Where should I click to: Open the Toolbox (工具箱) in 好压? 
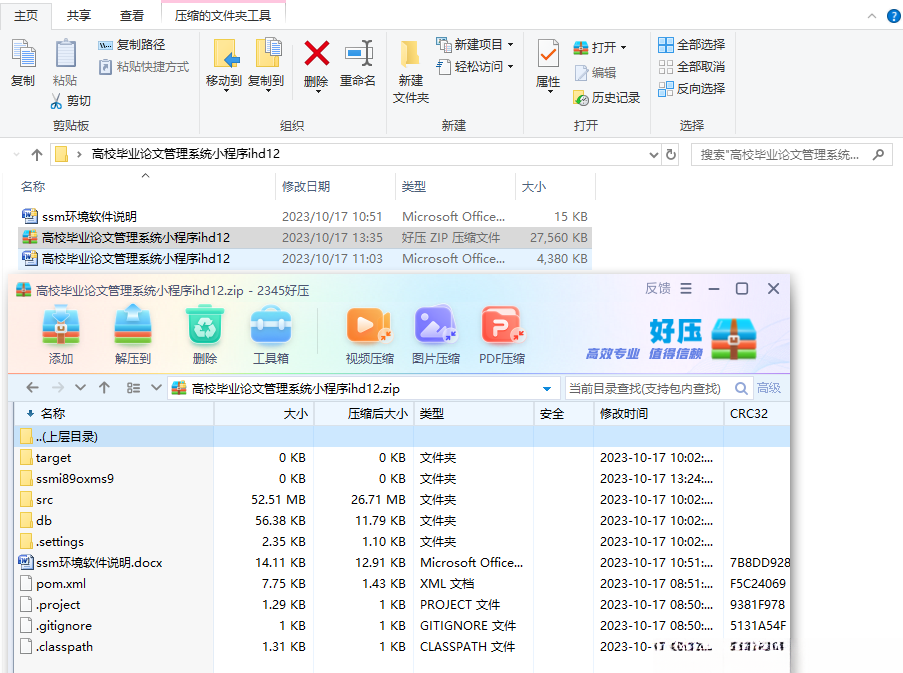[x=271, y=325]
